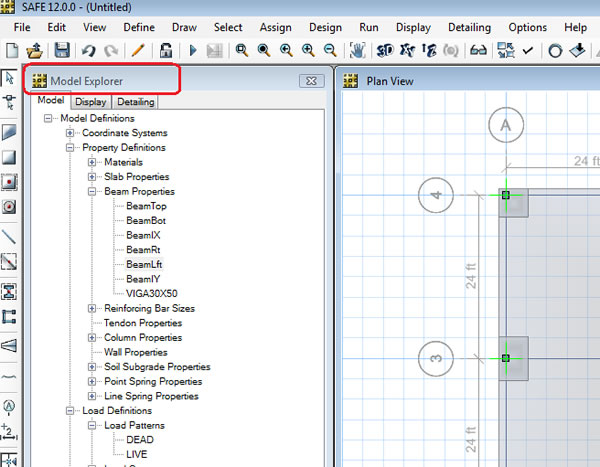600x467 pixels.
Task: Close the Model Explorer panel
Action: tap(311, 81)
